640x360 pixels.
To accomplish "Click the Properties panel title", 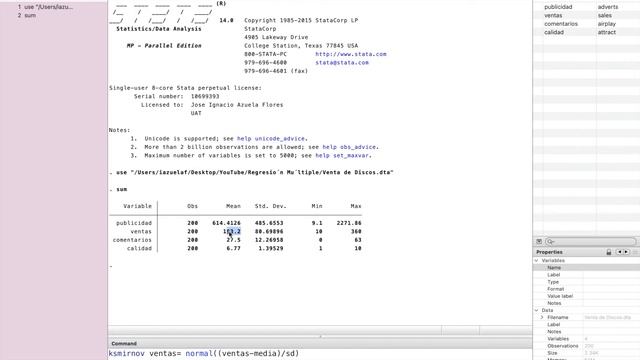I will [549, 252].
